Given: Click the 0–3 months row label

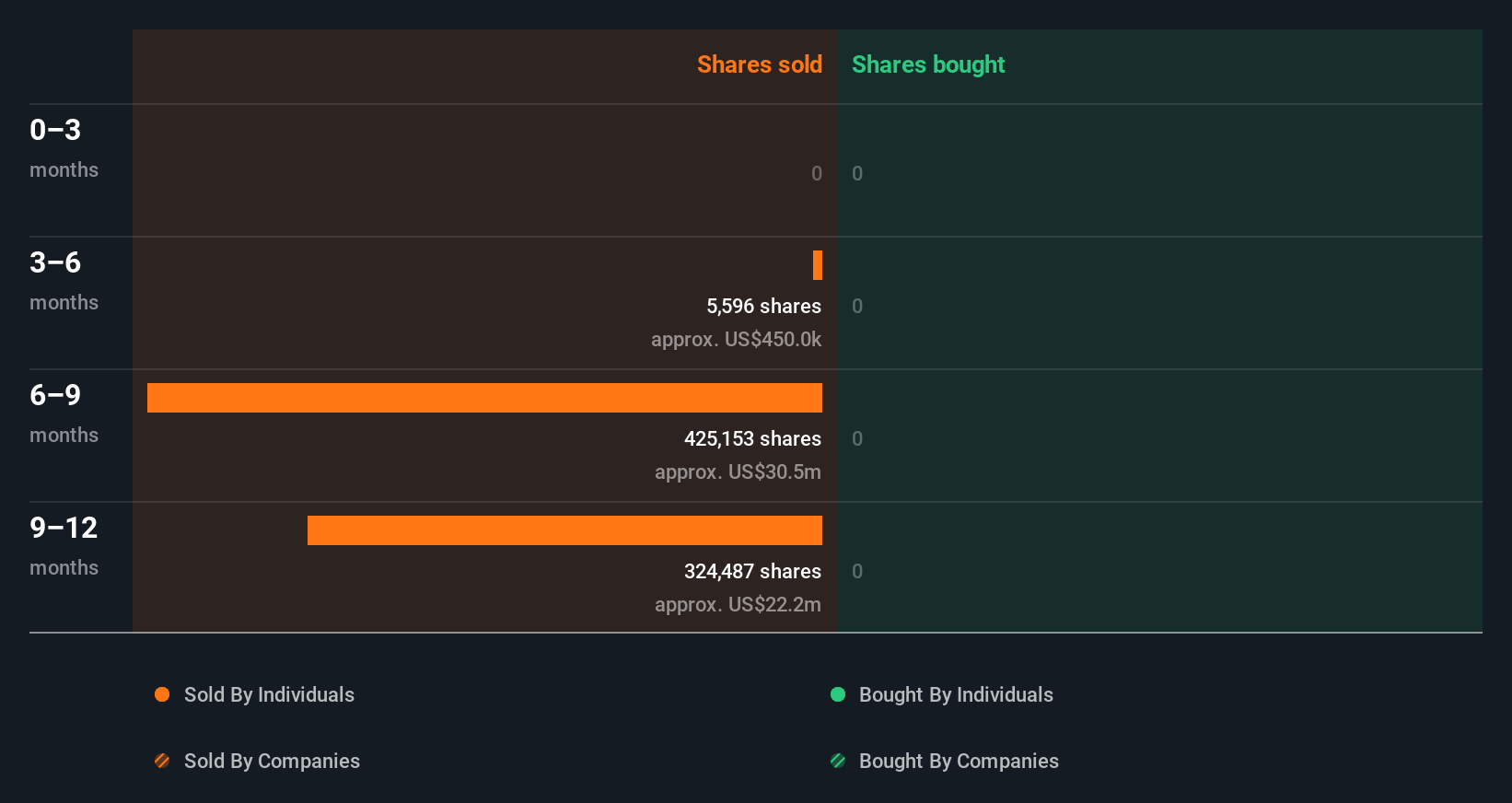Looking at the screenshot, I should [64, 148].
